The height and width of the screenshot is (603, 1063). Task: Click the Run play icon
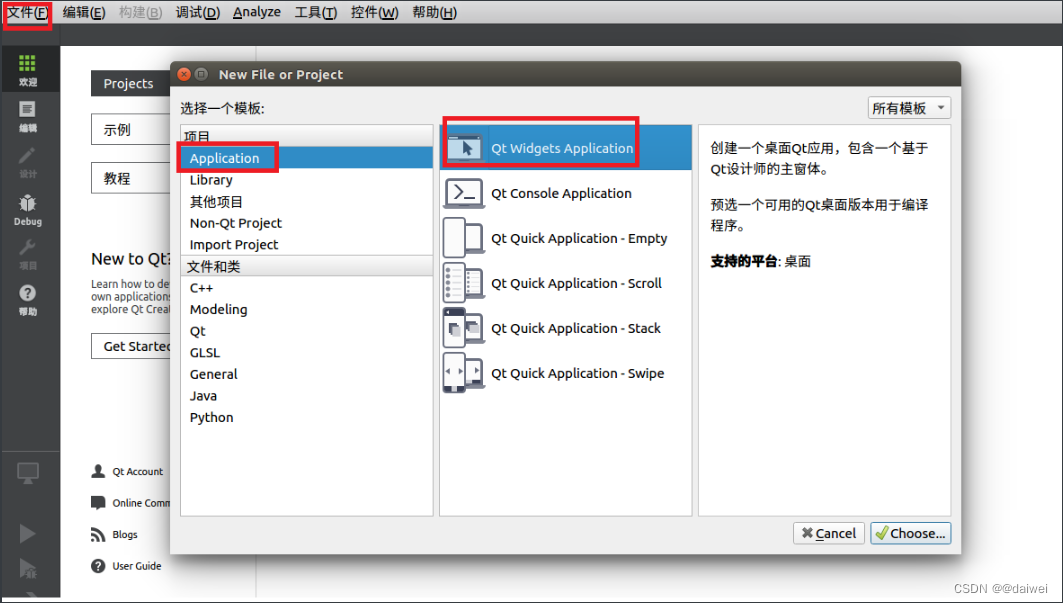pyautogui.click(x=27, y=534)
